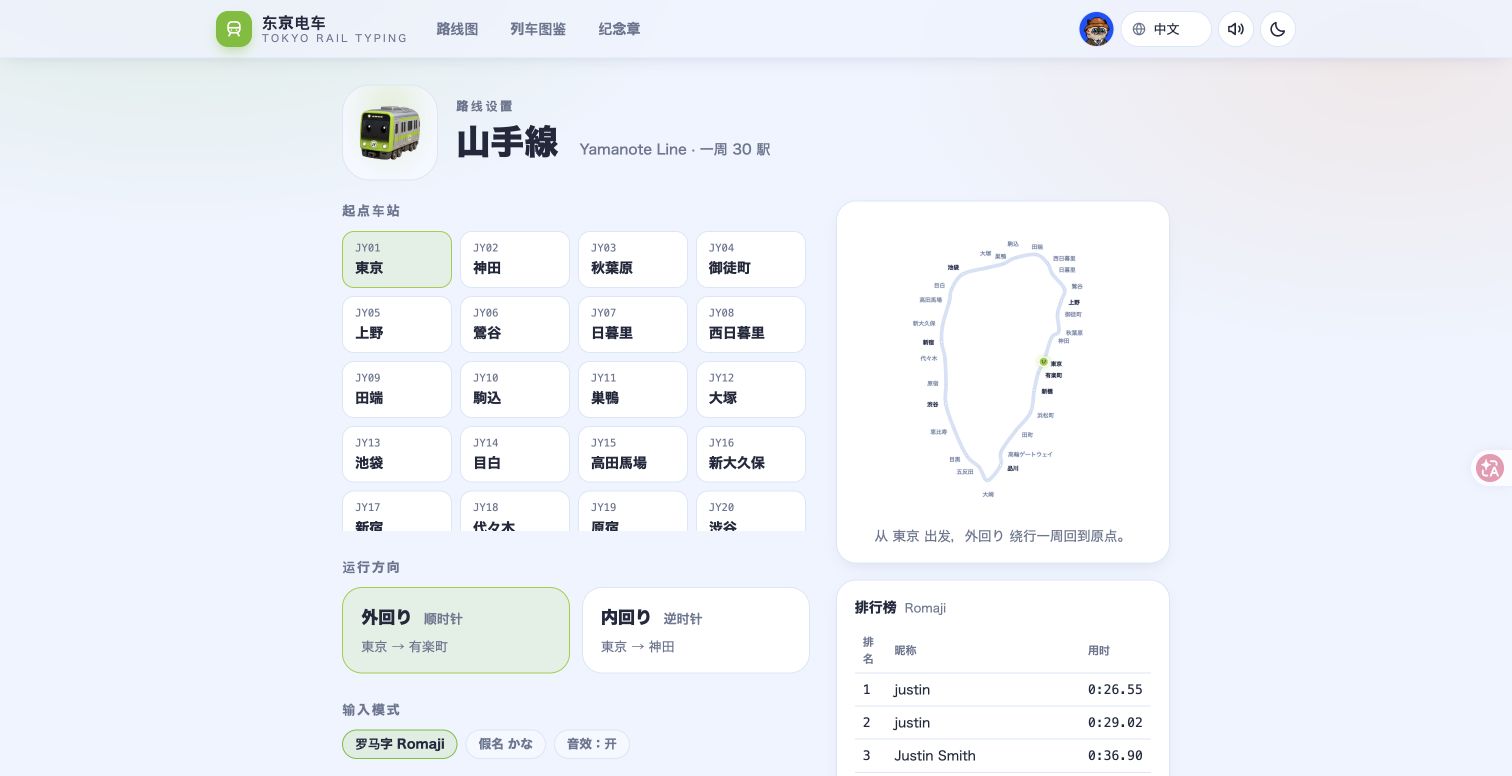Select 内回り counterclockwise direction
This screenshot has width=1512, height=776.
point(696,630)
